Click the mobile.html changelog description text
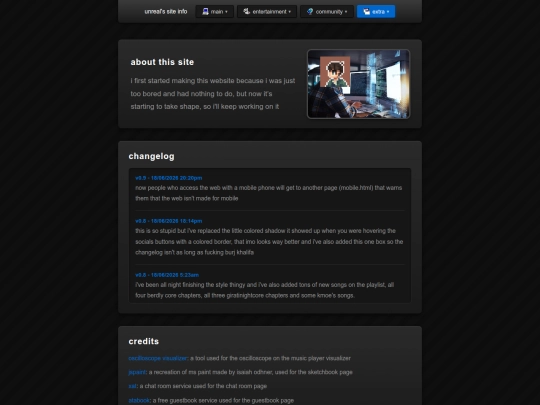Image resolution: width=540 pixels, height=405 pixels. [x=269, y=193]
